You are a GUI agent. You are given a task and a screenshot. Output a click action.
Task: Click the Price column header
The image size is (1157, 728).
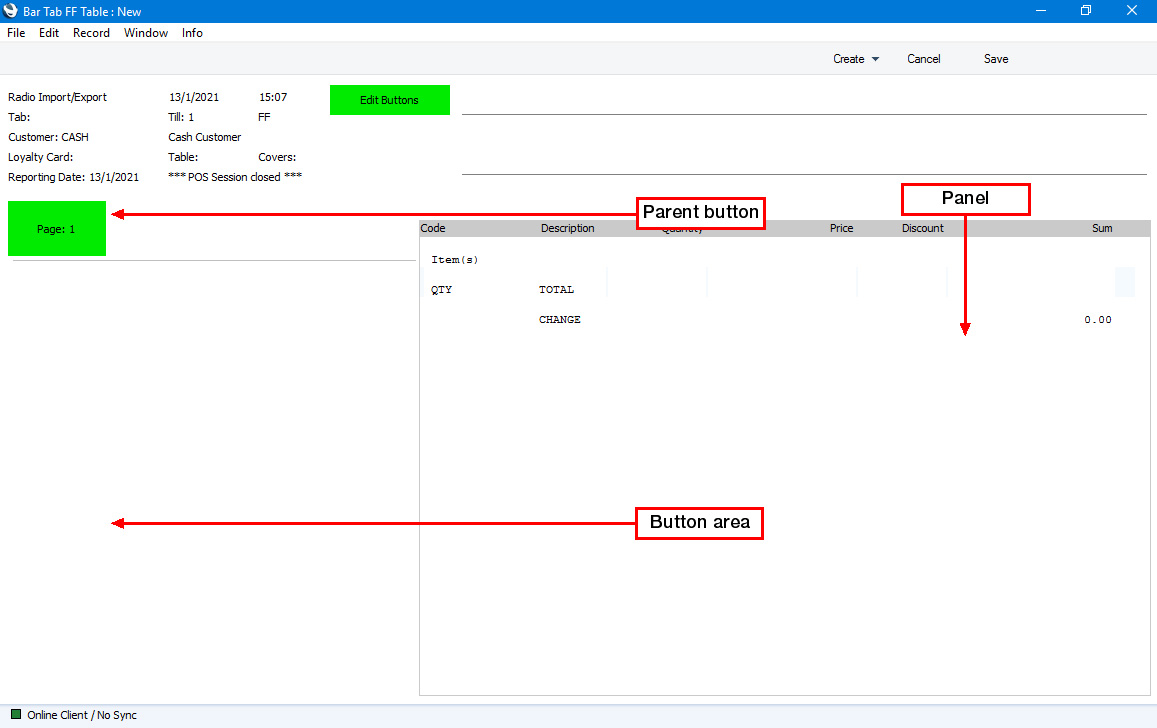coord(841,228)
